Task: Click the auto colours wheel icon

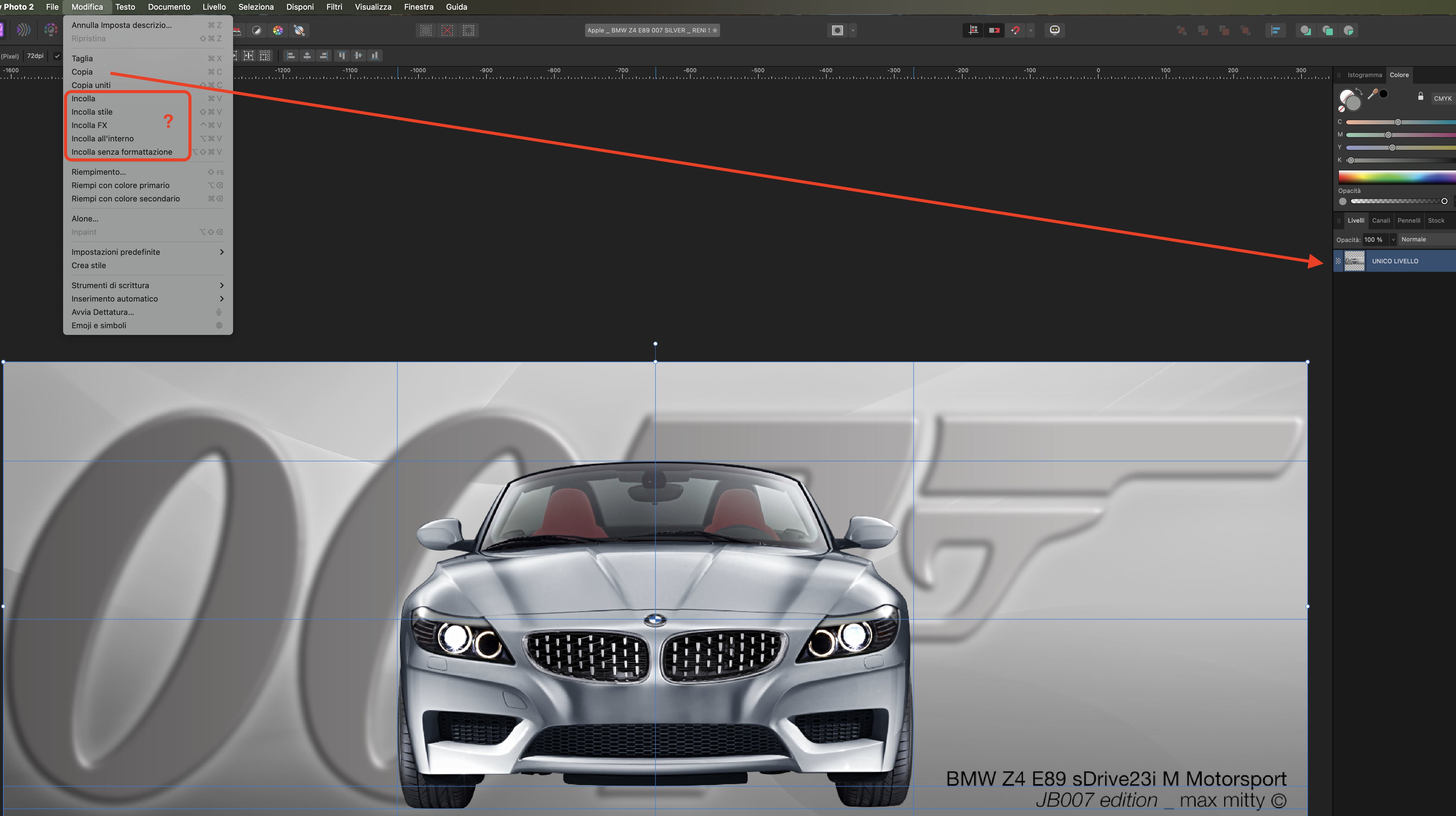Action: (x=278, y=31)
